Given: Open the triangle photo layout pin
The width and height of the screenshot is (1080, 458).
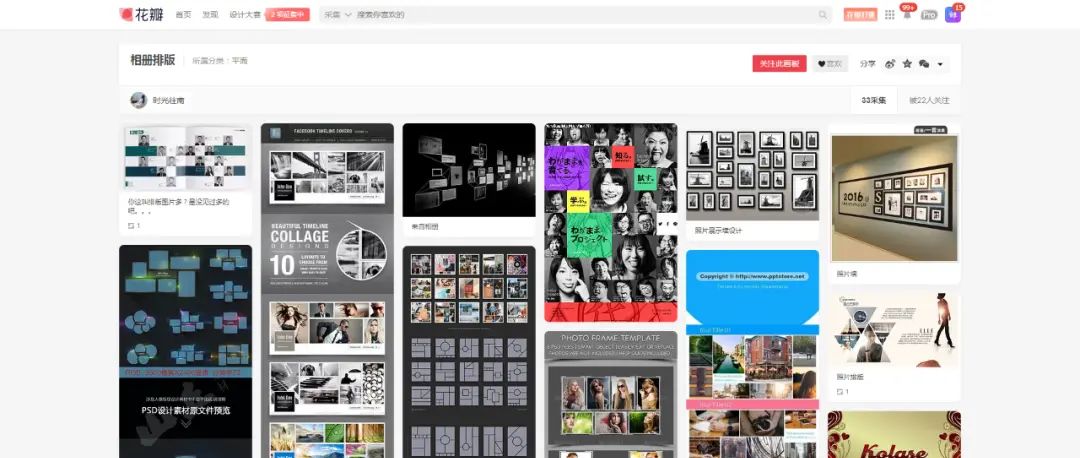Looking at the screenshot, I should [894, 329].
